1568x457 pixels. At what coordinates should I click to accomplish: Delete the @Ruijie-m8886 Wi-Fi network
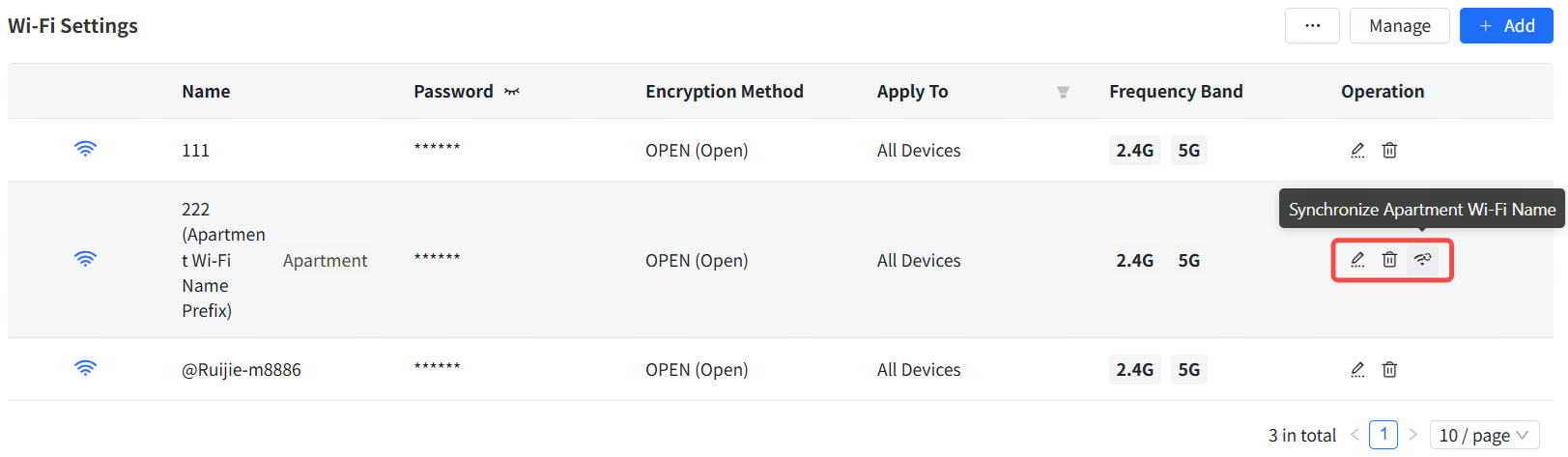(1389, 369)
